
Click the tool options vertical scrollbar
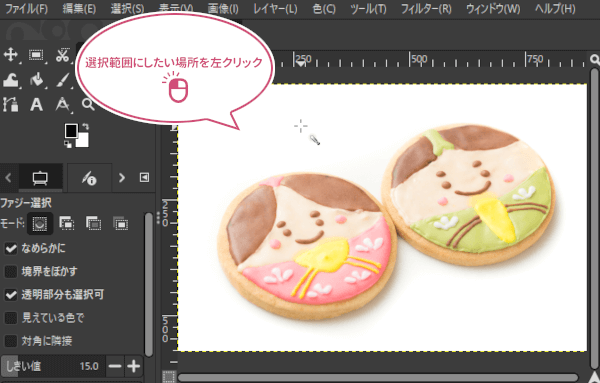point(148,285)
